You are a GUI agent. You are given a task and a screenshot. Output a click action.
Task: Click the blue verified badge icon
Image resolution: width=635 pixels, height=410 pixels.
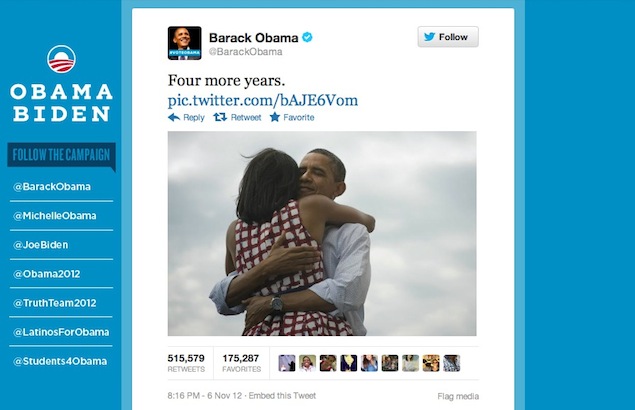pos(307,37)
